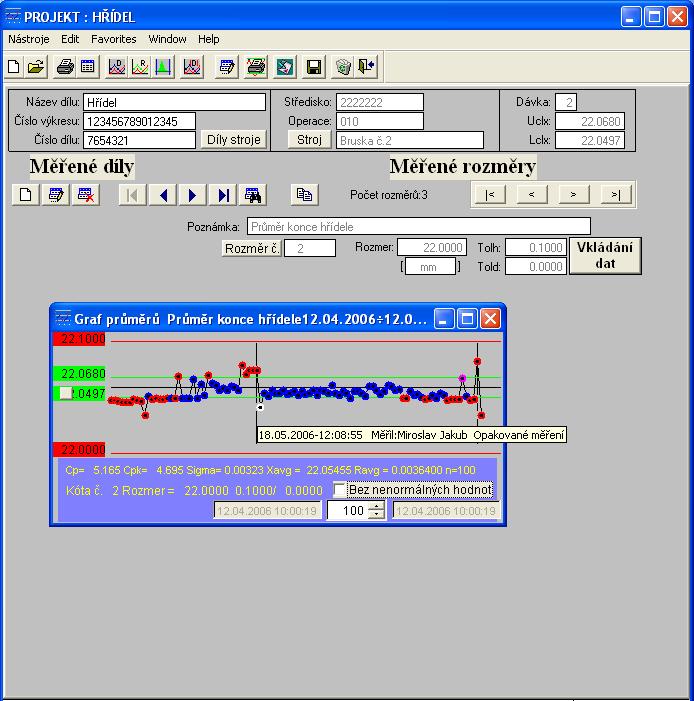
Task: Click the Ucb field 22.0680
Action: pos(590,121)
